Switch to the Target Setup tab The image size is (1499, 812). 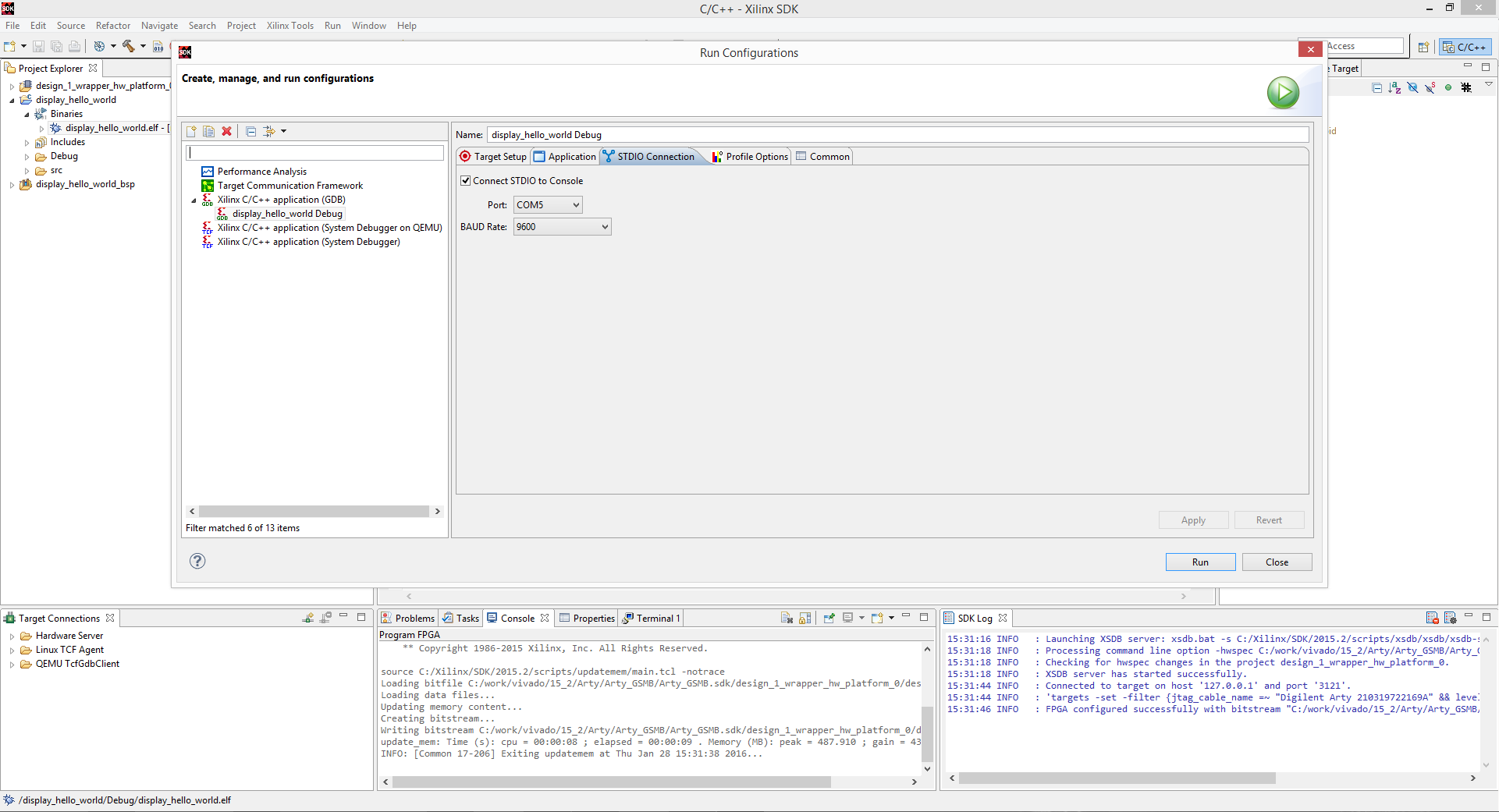click(493, 157)
